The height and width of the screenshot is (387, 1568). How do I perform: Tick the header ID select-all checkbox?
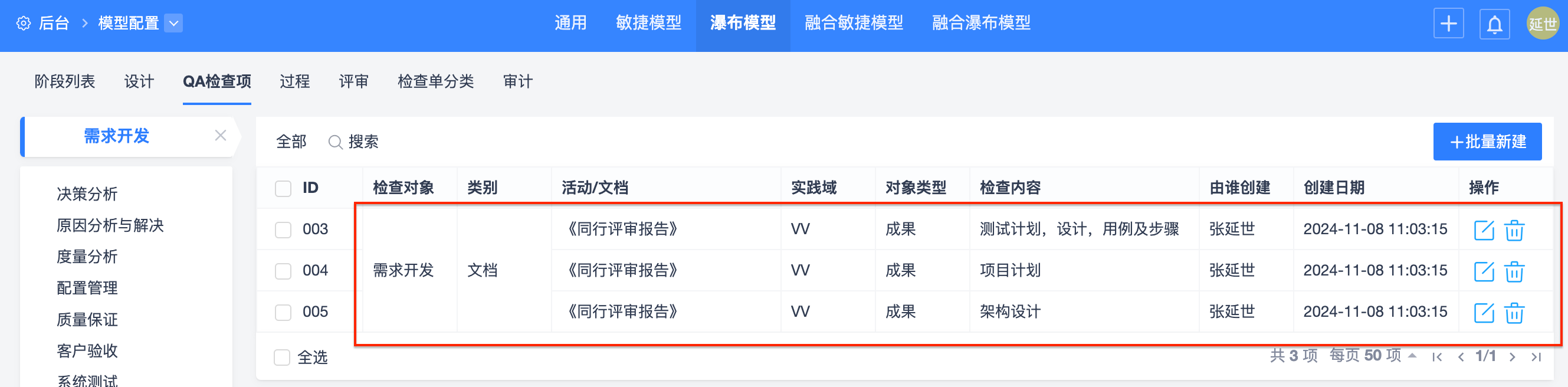[x=283, y=188]
